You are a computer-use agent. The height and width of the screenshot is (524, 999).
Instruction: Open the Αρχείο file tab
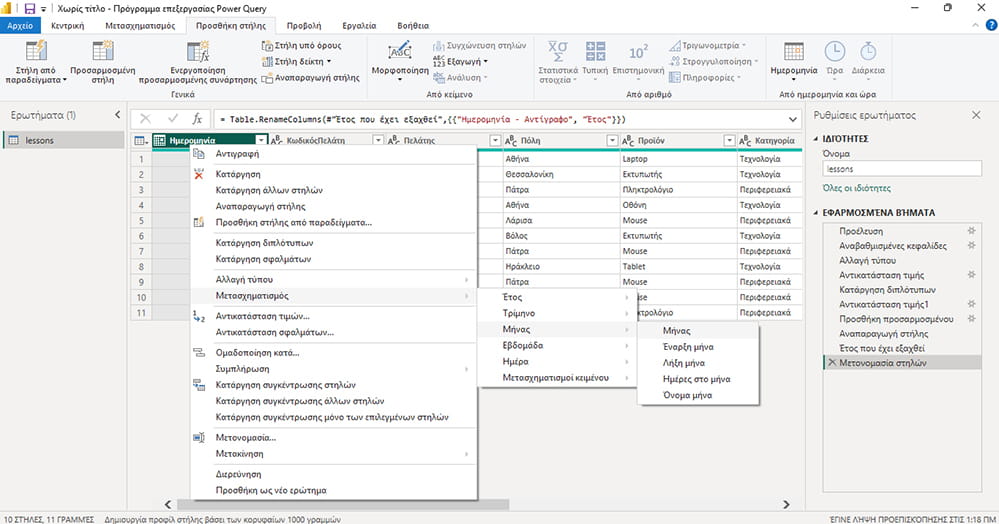point(20,25)
